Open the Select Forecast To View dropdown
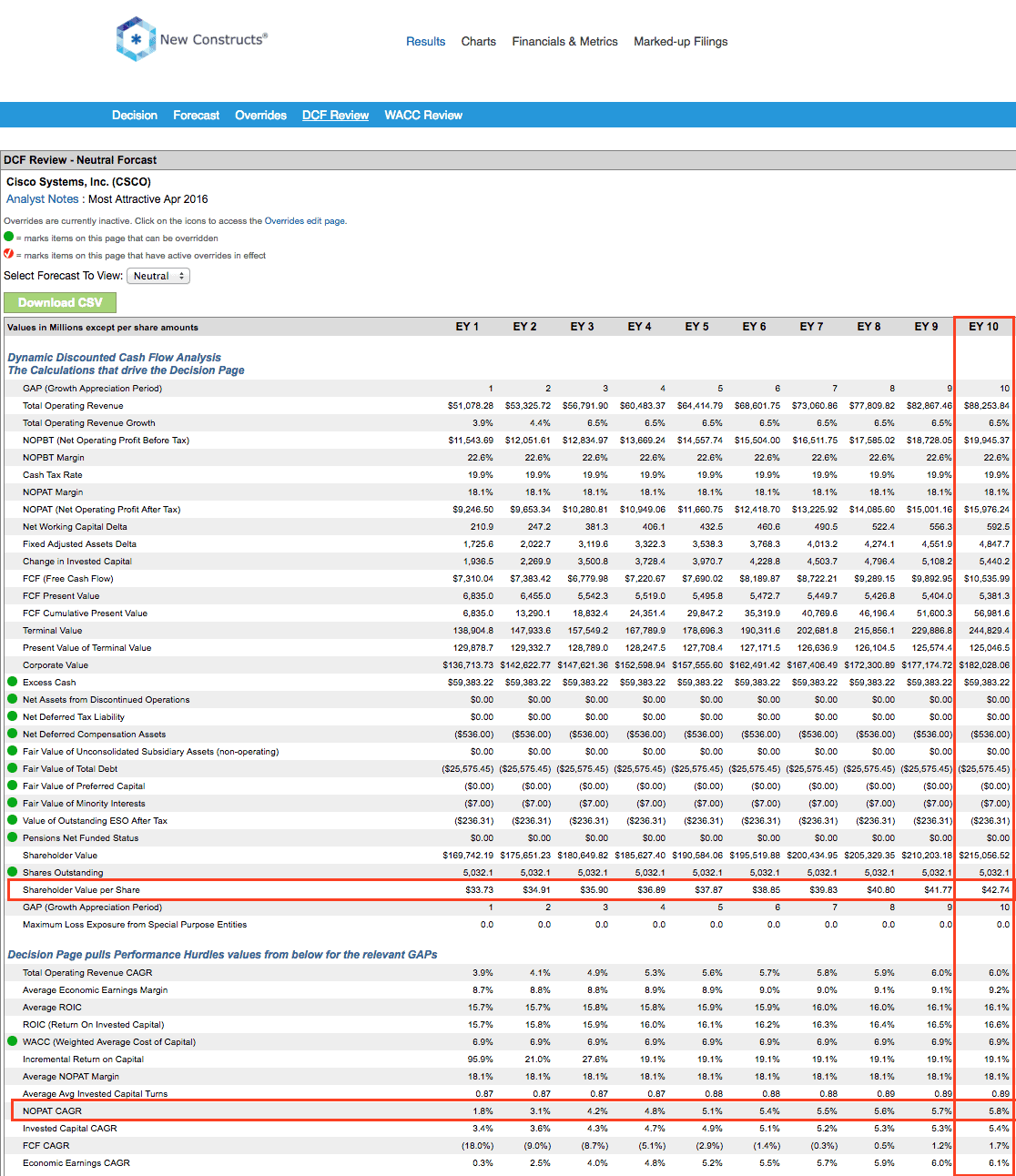 [158, 276]
